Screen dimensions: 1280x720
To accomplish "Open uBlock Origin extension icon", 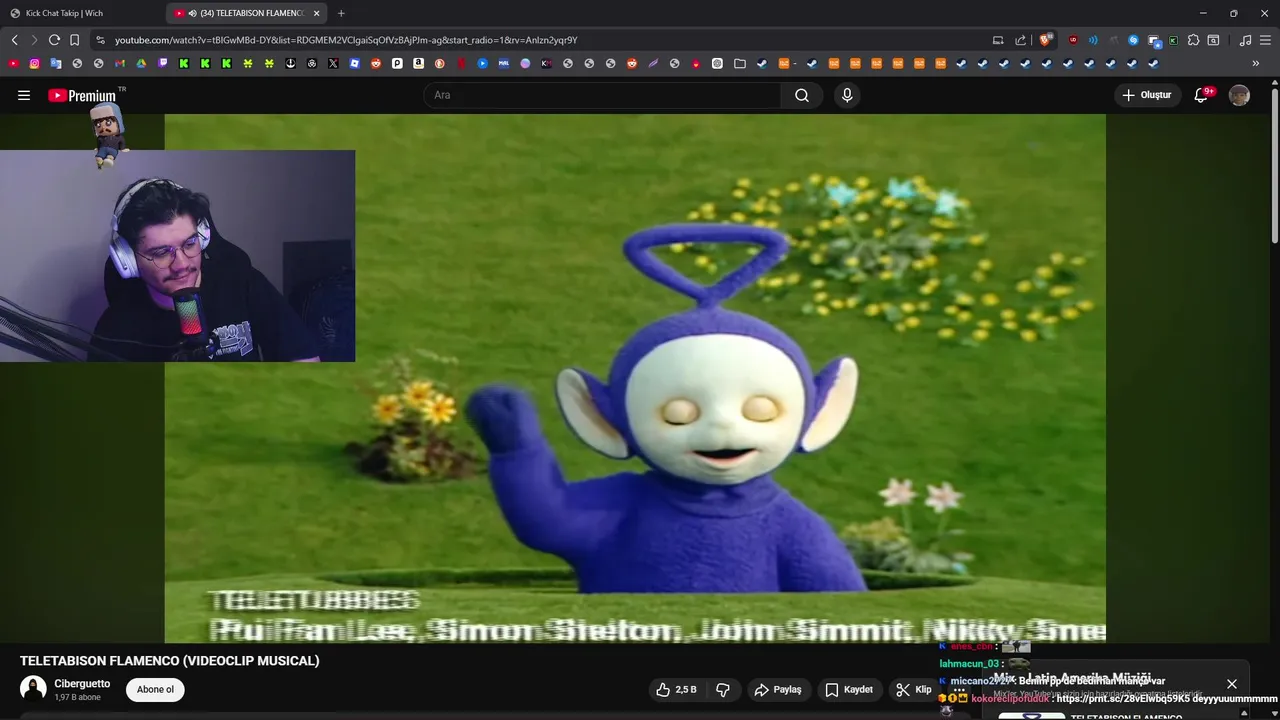I will 1073,40.
